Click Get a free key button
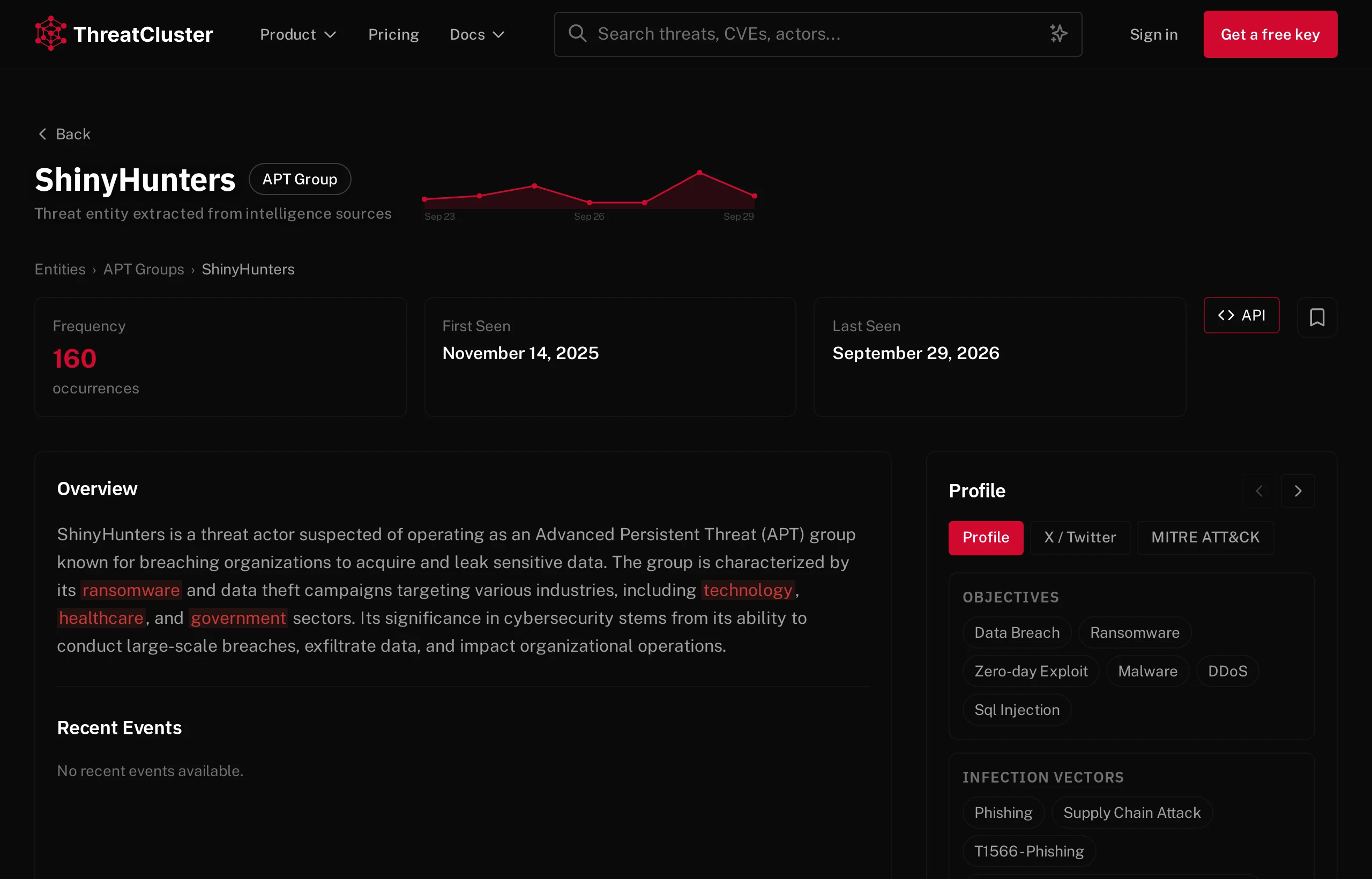1372x879 pixels. [x=1270, y=34]
